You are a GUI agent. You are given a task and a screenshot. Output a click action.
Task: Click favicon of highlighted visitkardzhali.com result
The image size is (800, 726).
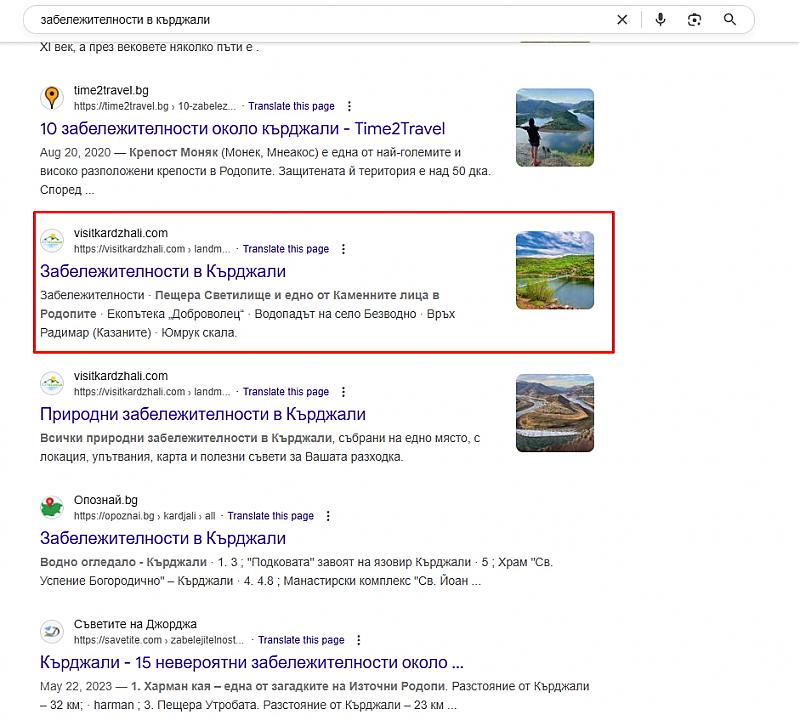coord(52,241)
